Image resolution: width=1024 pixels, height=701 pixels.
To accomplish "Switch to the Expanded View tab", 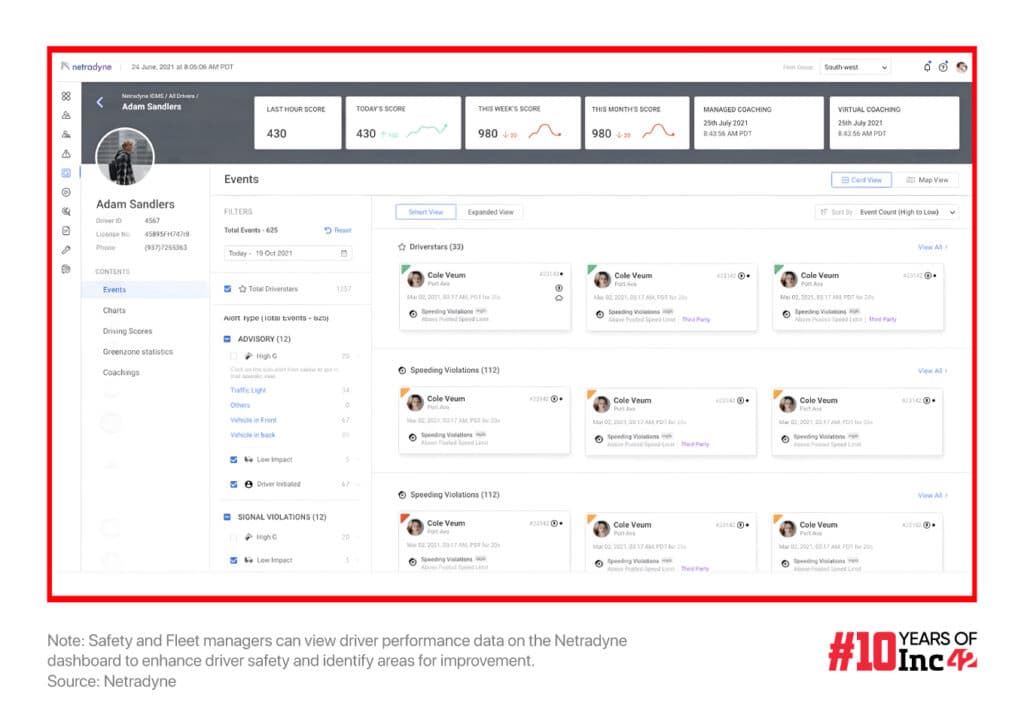I will [491, 212].
